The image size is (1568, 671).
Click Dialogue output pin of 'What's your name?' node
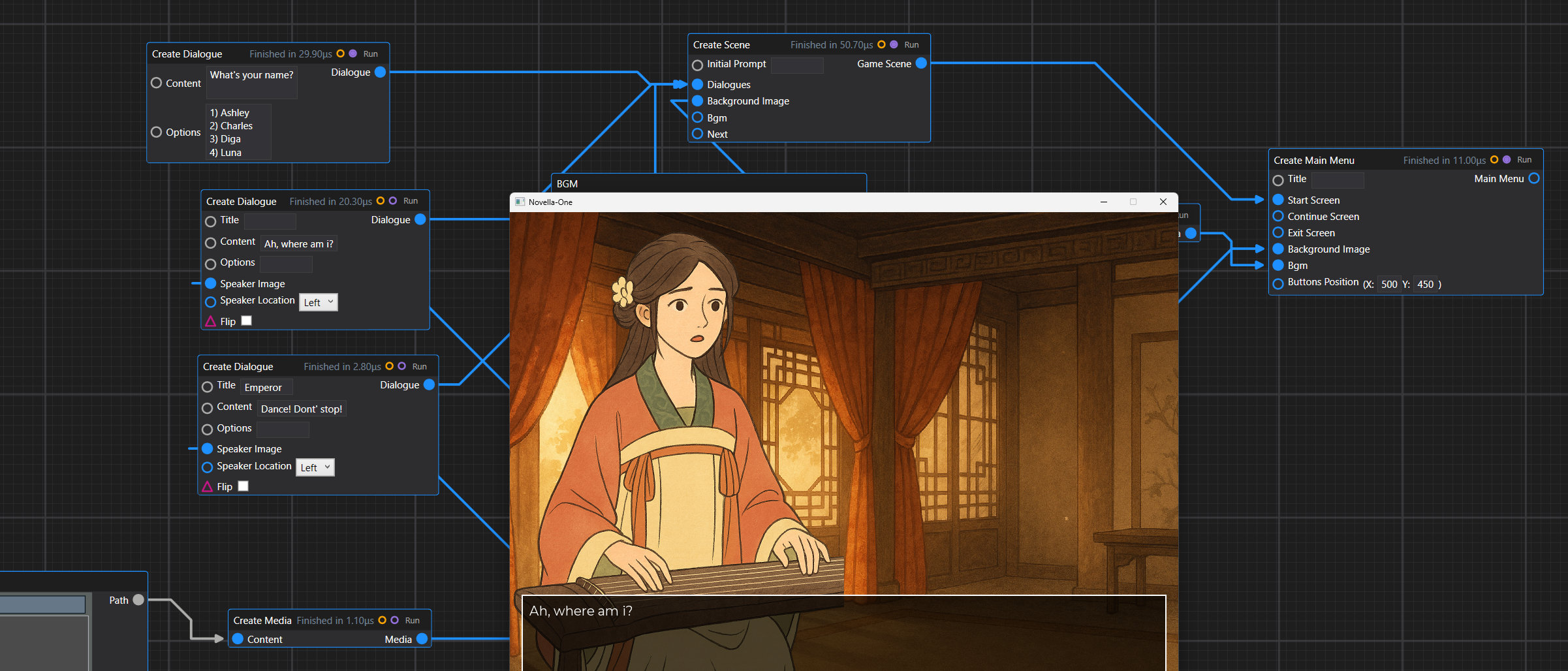point(380,72)
